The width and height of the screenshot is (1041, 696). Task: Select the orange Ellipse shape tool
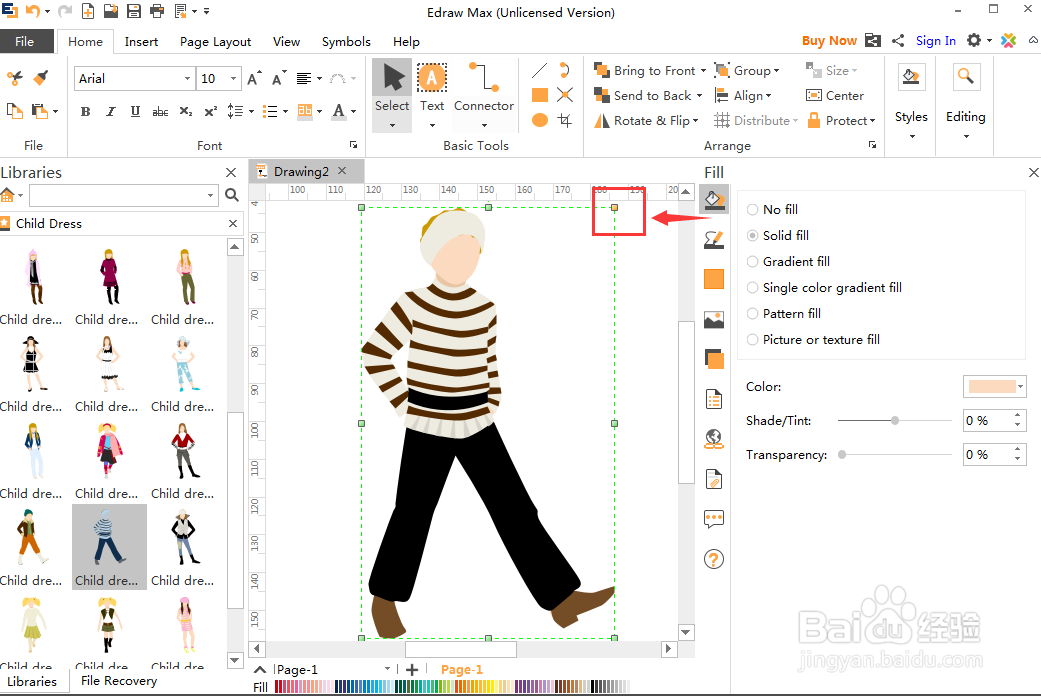(x=540, y=120)
